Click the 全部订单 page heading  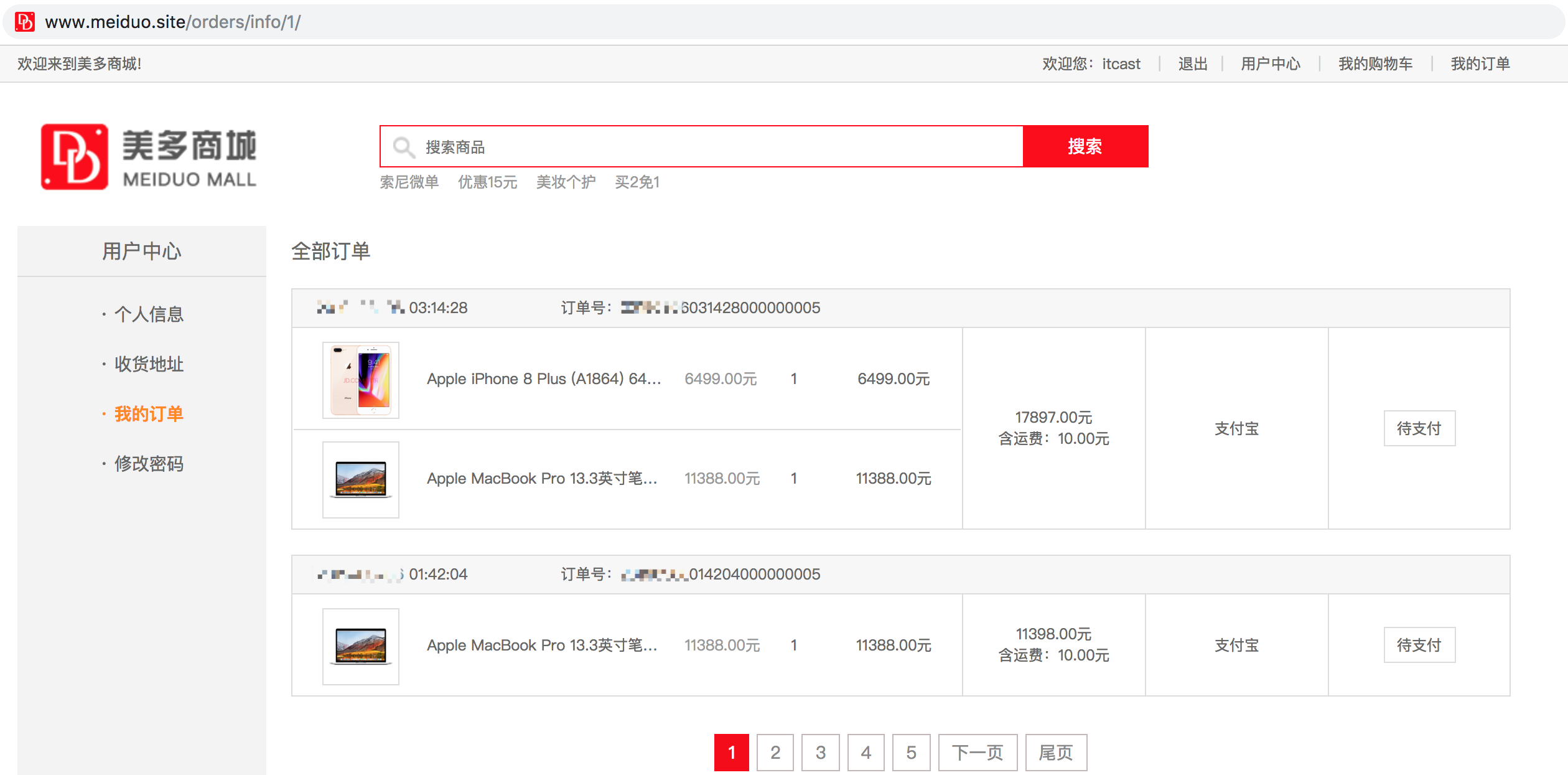coord(331,251)
